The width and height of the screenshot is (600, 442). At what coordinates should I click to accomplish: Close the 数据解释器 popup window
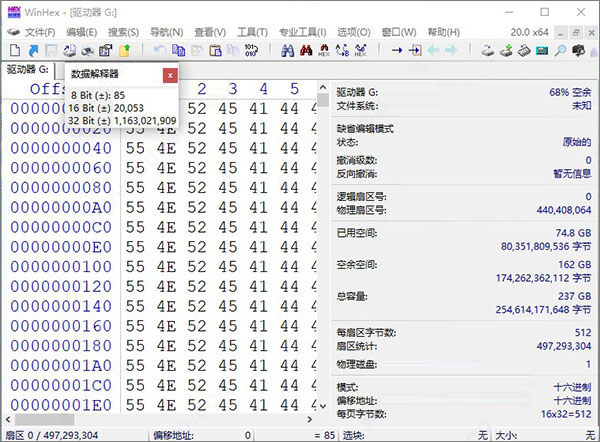pos(170,76)
